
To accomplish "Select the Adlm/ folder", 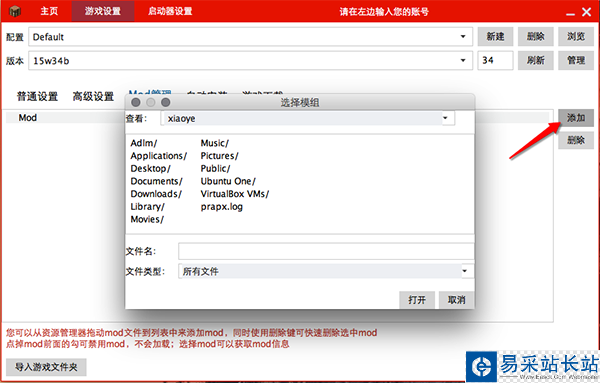I will pyautogui.click(x=143, y=143).
